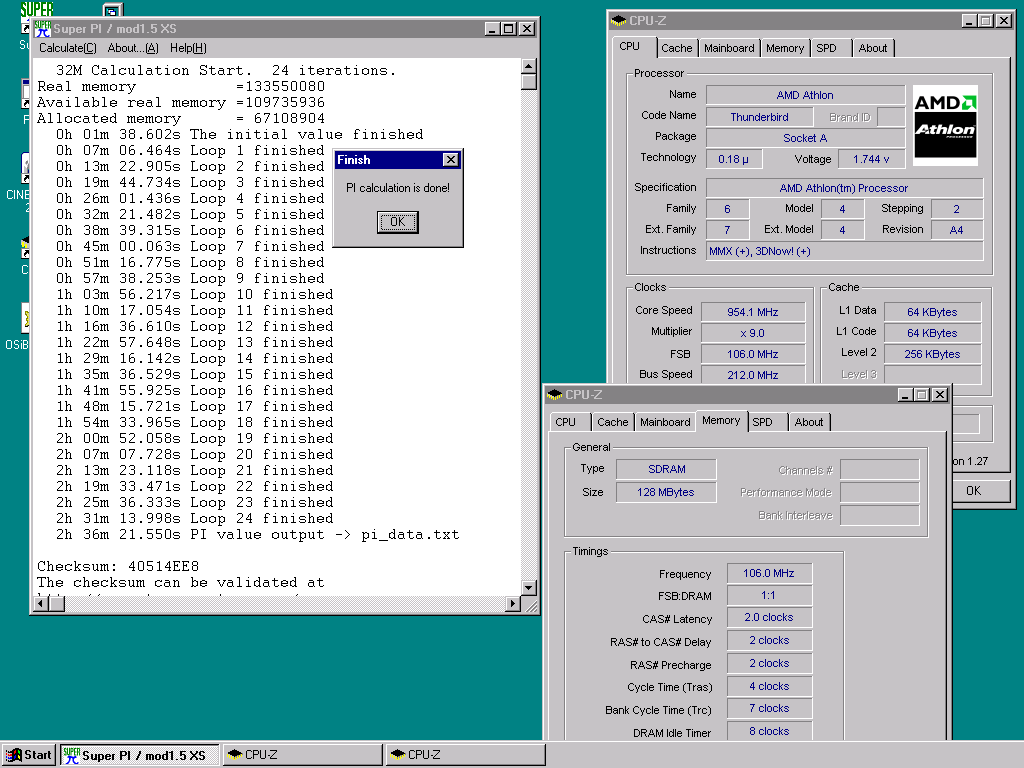Switch to Memory tab in back CPU-Z window
The height and width of the screenshot is (768, 1024).
[x=785, y=48]
